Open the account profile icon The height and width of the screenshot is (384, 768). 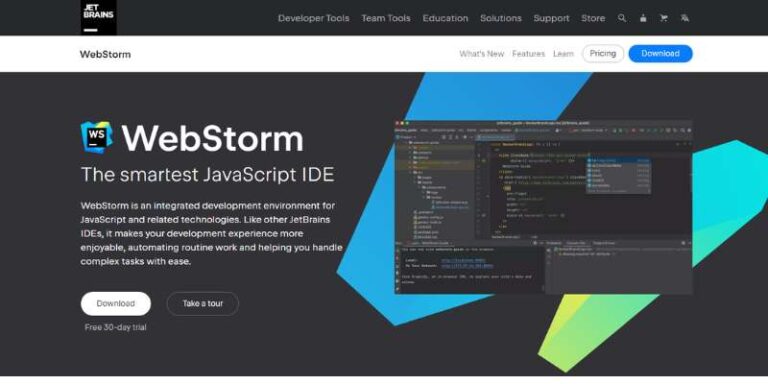(643, 18)
